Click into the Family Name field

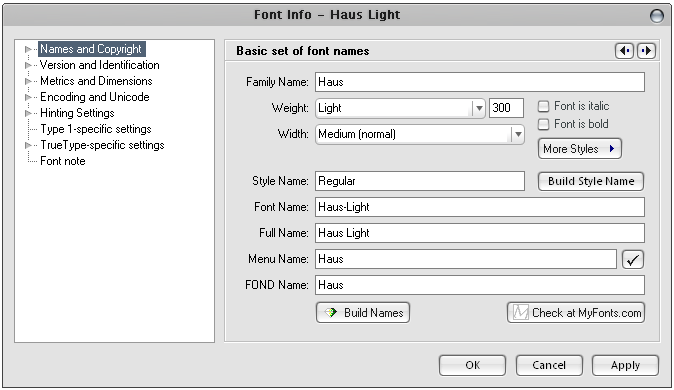pyautogui.click(x=480, y=82)
